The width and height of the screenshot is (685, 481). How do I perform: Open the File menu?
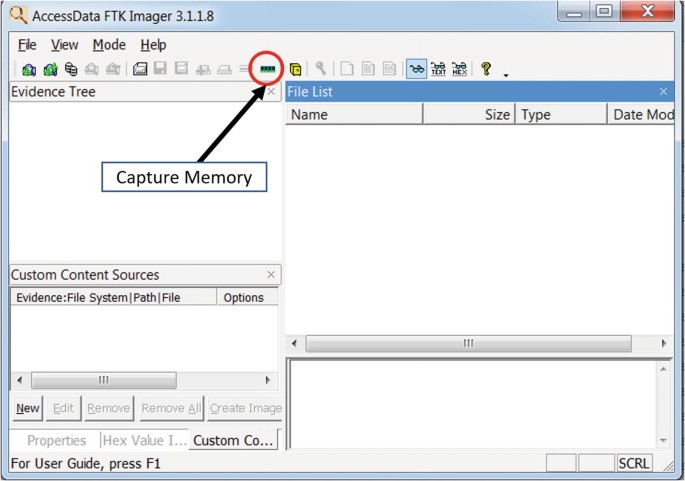(x=27, y=45)
